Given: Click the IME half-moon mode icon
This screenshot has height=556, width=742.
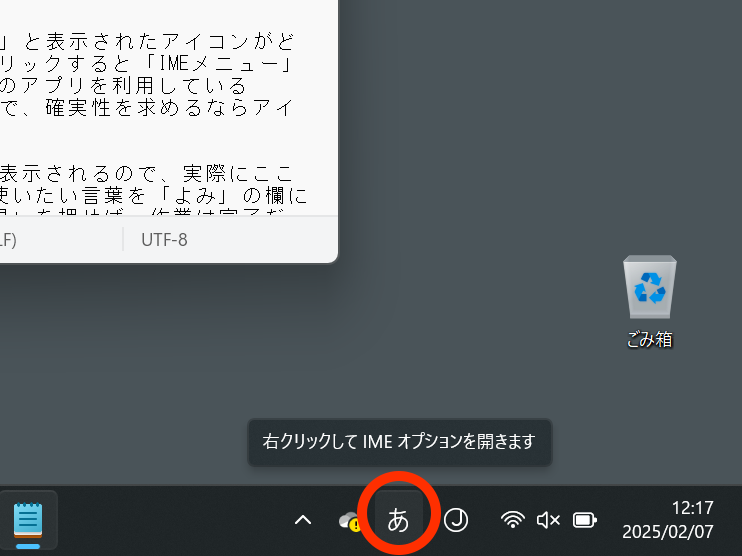Looking at the screenshot, I should 456,520.
